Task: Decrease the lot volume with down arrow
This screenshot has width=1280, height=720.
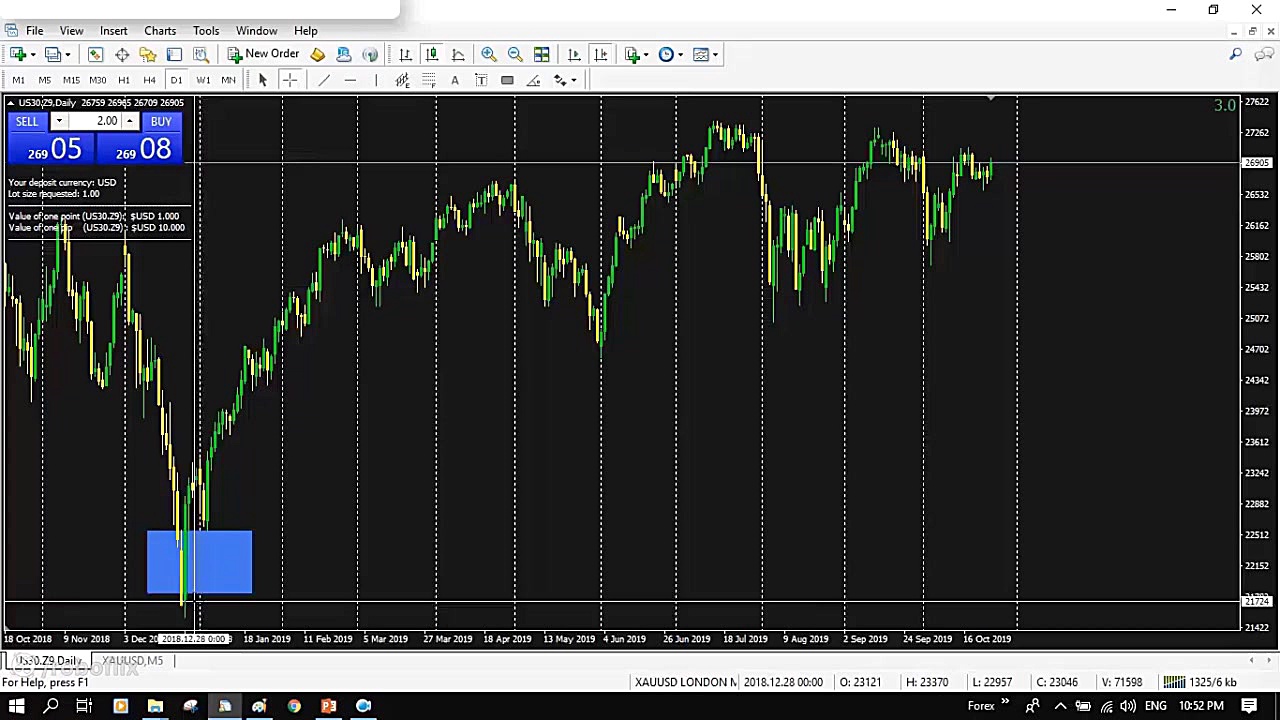Action: [x=59, y=122]
